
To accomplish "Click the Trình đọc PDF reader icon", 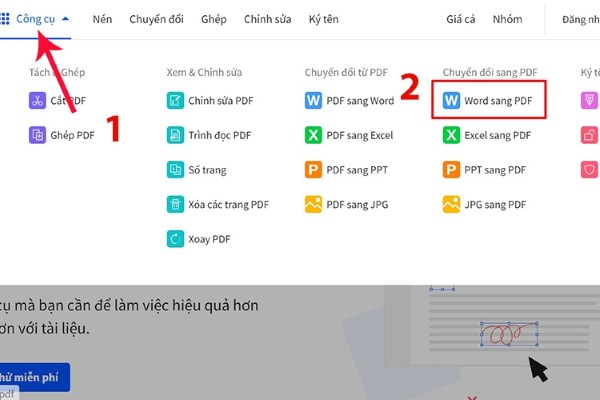I will pos(175,135).
